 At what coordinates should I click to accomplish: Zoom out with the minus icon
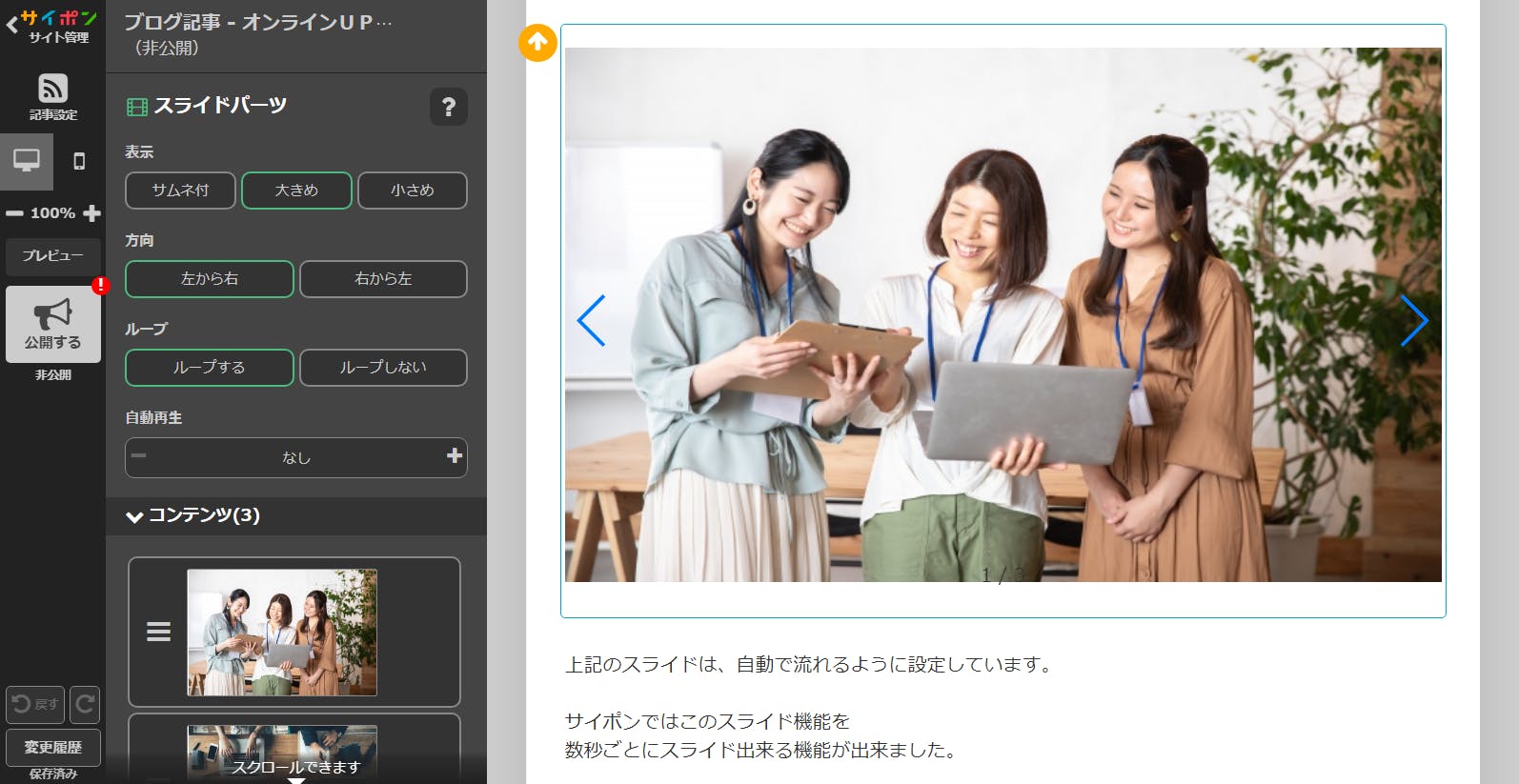(x=14, y=213)
